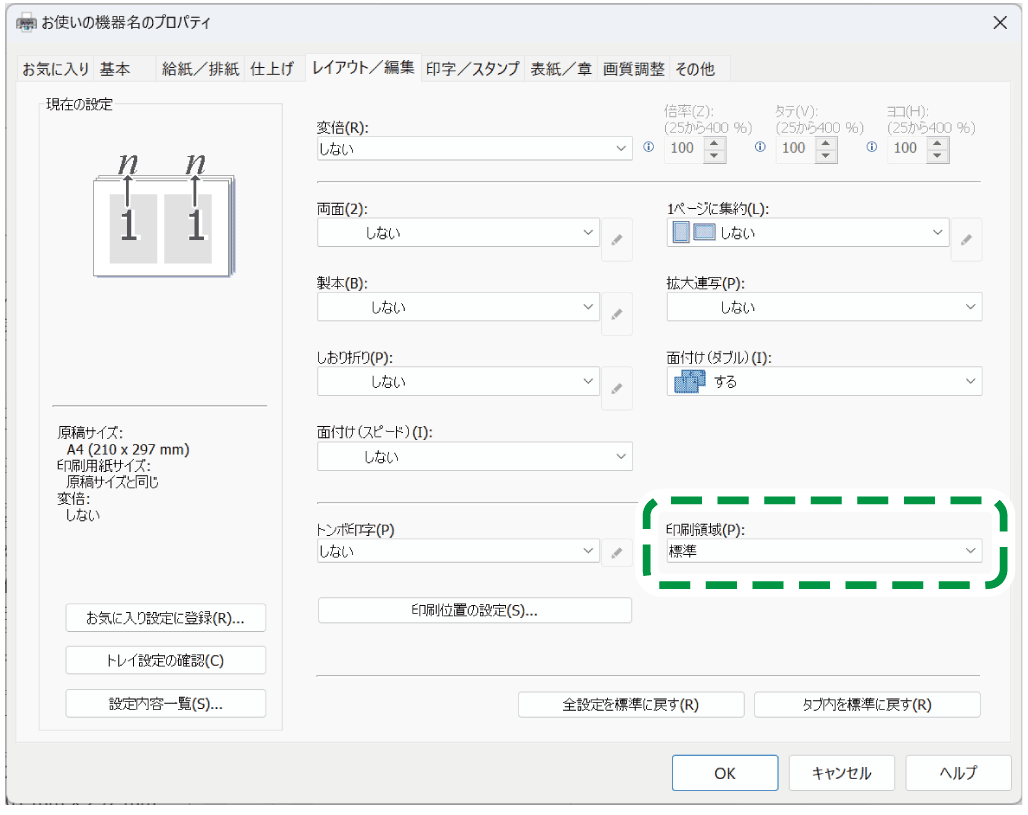The height and width of the screenshot is (815, 1028).
Task: Click the edit pencil icon beside 両面
Action: [617, 239]
